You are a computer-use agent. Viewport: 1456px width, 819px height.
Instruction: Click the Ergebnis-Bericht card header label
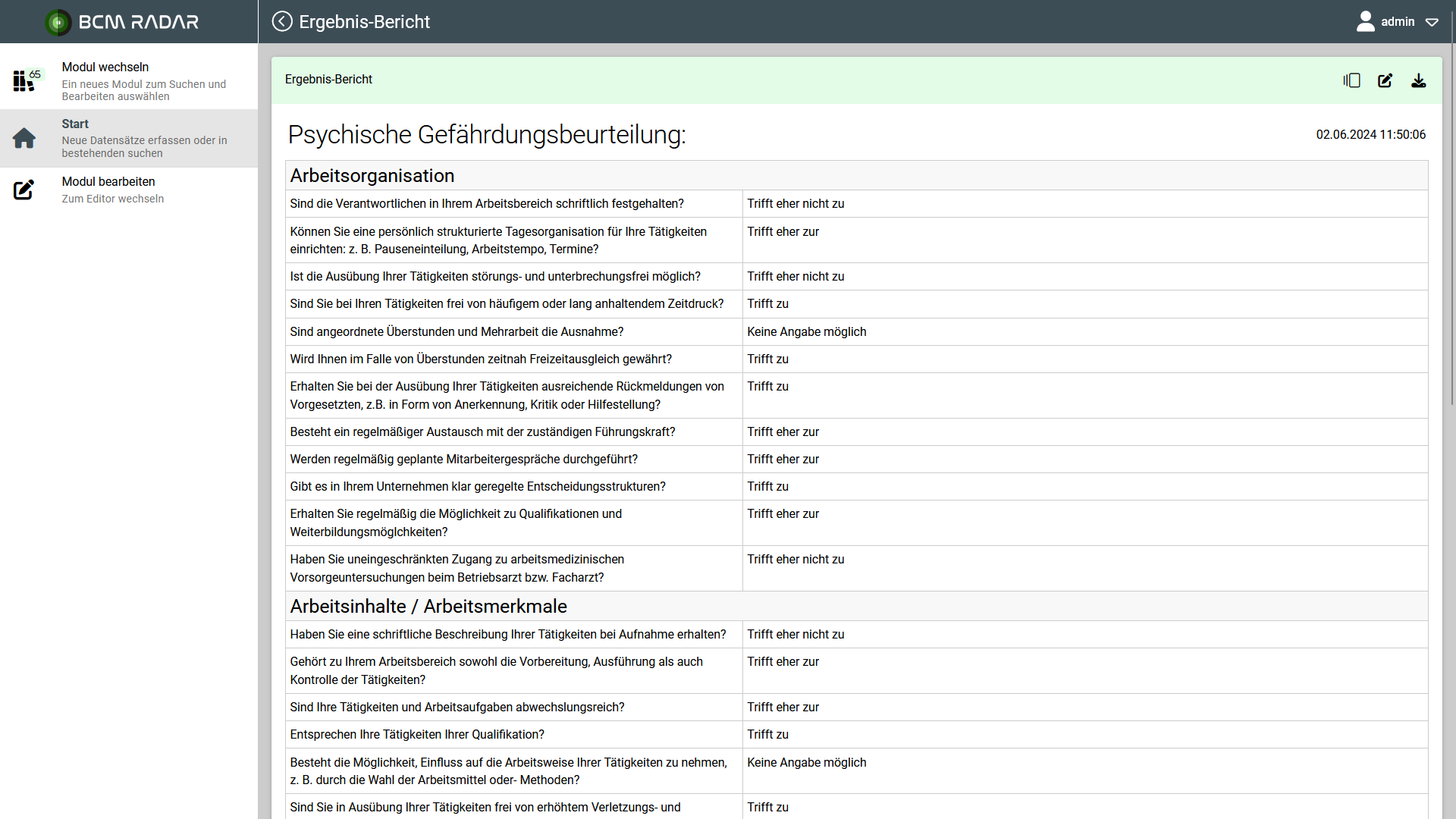(x=328, y=80)
